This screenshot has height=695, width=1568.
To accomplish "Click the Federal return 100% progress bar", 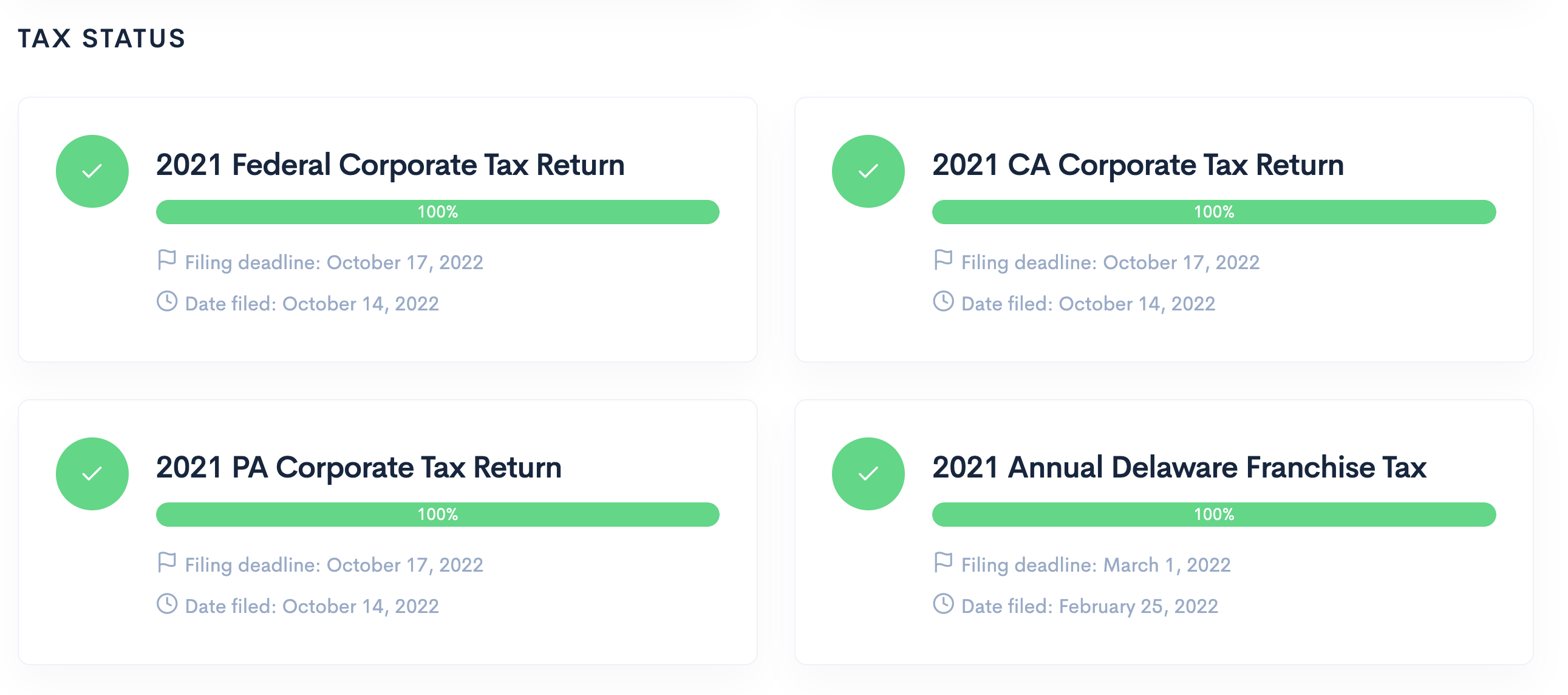I will click(438, 212).
